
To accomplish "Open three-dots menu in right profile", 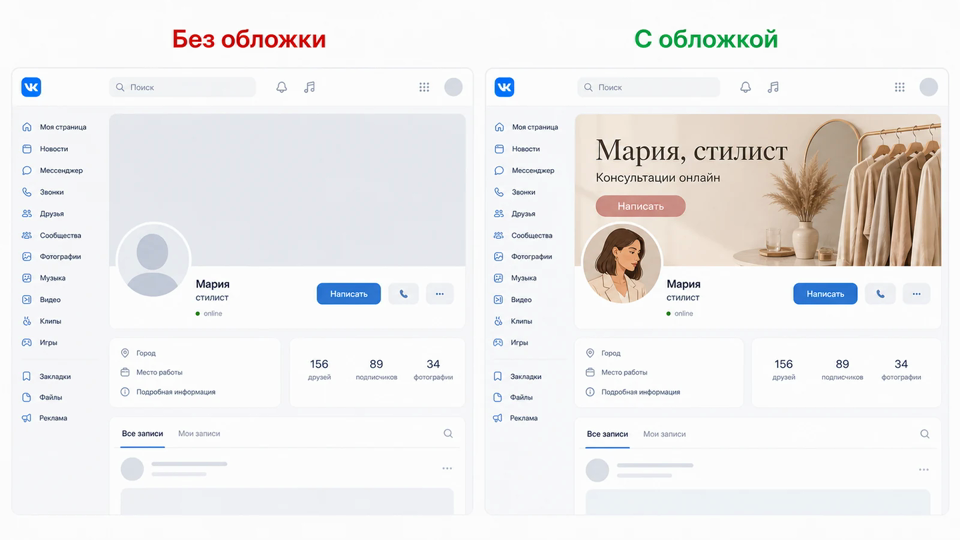I will pyautogui.click(x=917, y=294).
